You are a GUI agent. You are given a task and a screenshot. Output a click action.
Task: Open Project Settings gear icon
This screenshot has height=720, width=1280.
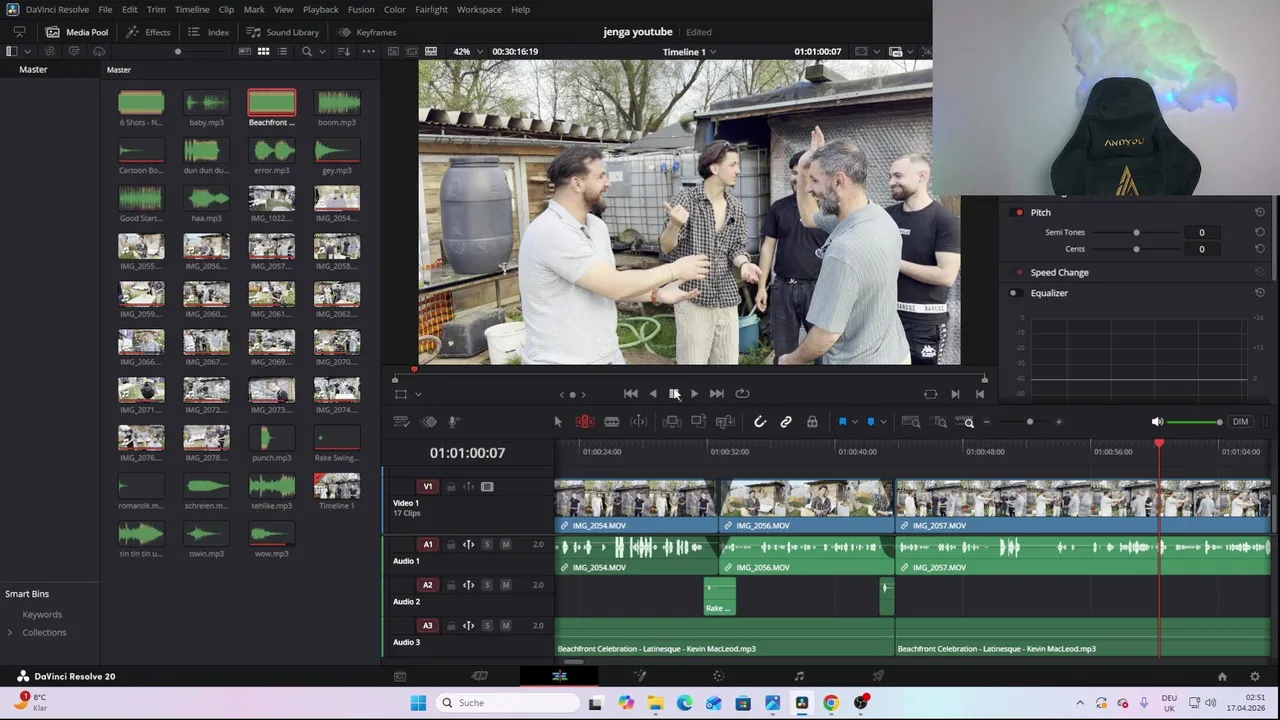pyautogui.click(x=1255, y=677)
